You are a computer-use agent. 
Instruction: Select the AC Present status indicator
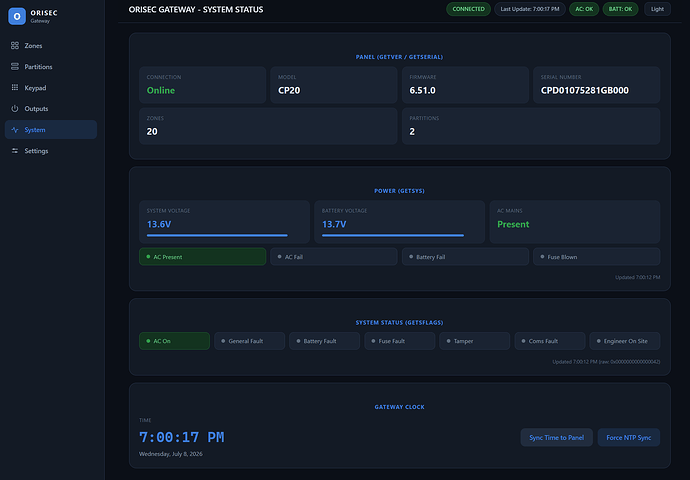pyautogui.click(x=202, y=256)
